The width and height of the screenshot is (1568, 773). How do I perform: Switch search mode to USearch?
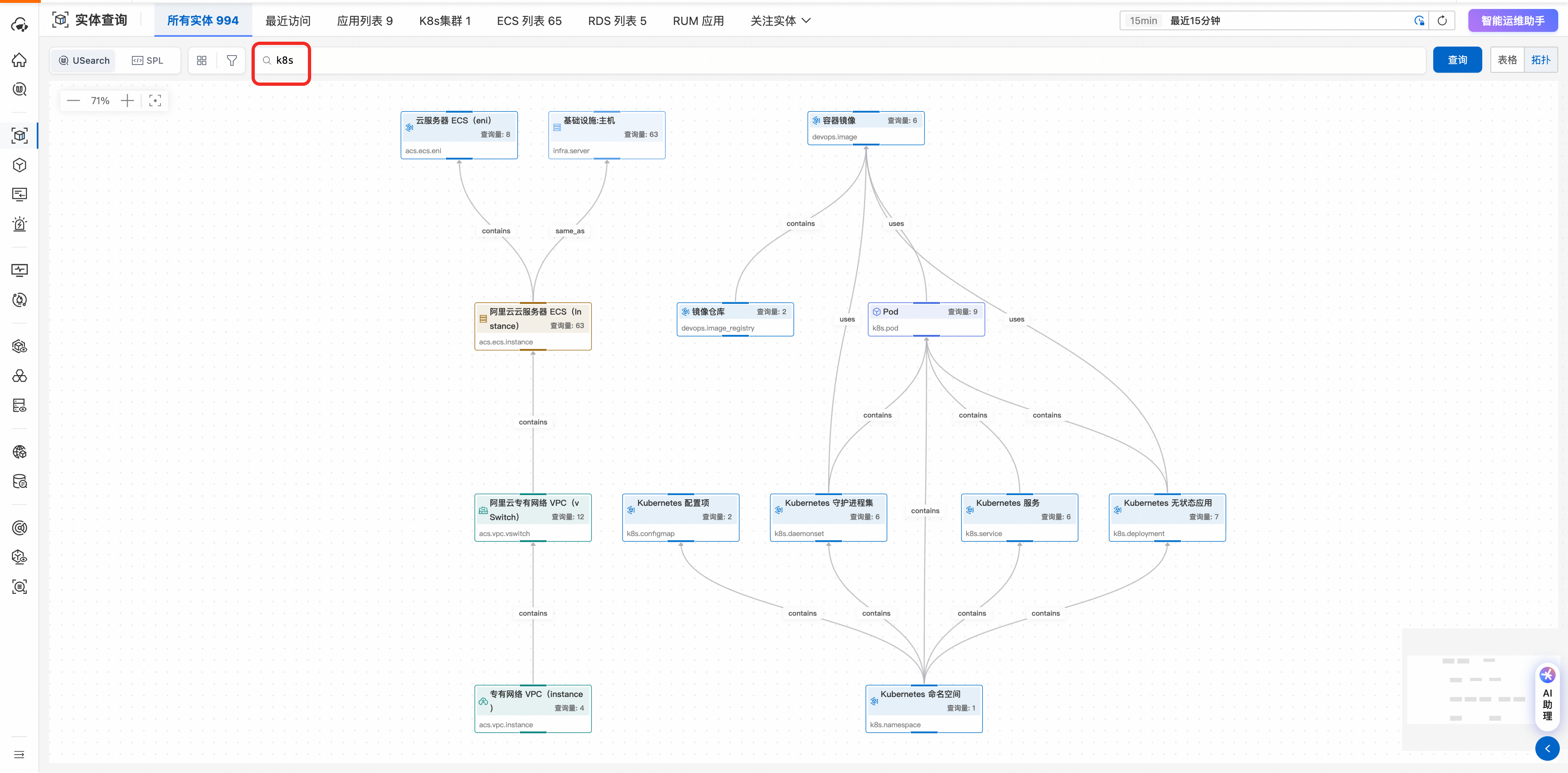pos(84,60)
